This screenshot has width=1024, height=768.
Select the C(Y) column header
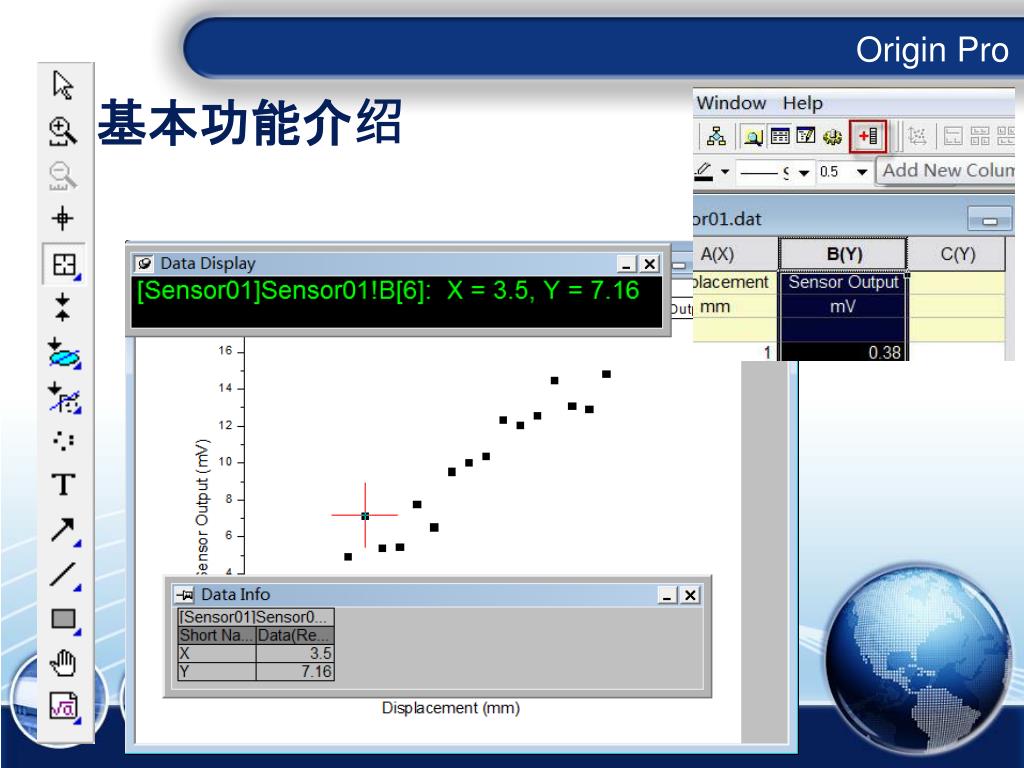(x=957, y=254)
